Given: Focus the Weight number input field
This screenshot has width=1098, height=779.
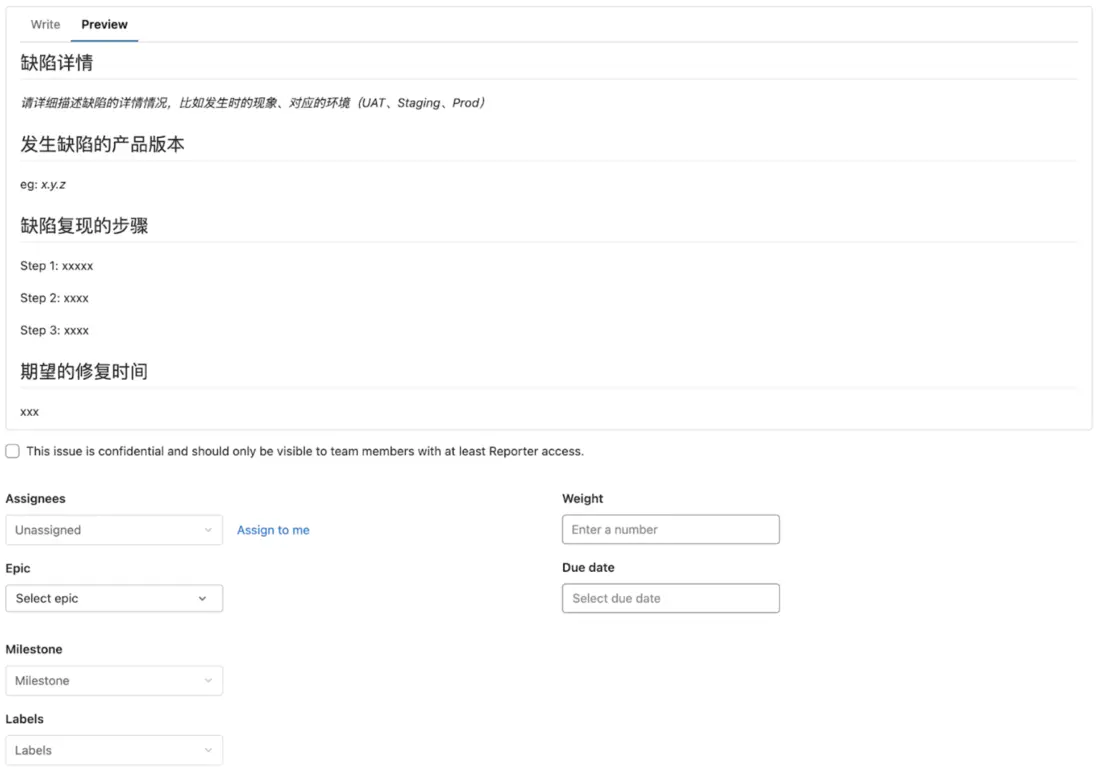Looking at the screenshot, I should 670,529.
